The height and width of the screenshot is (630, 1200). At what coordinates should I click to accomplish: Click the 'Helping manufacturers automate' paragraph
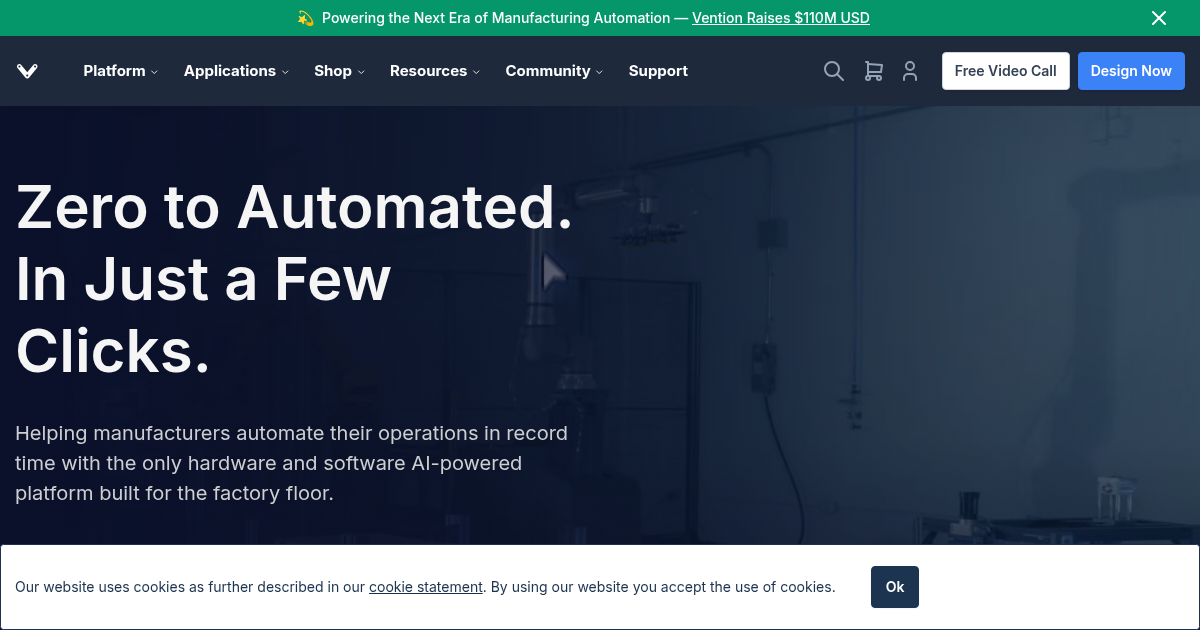291,463
